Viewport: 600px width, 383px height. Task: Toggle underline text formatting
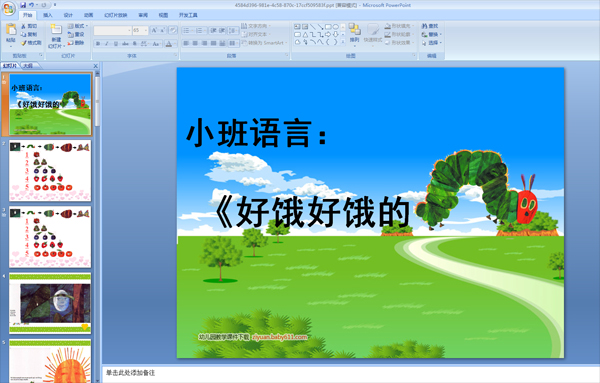[x=116, y=44]
